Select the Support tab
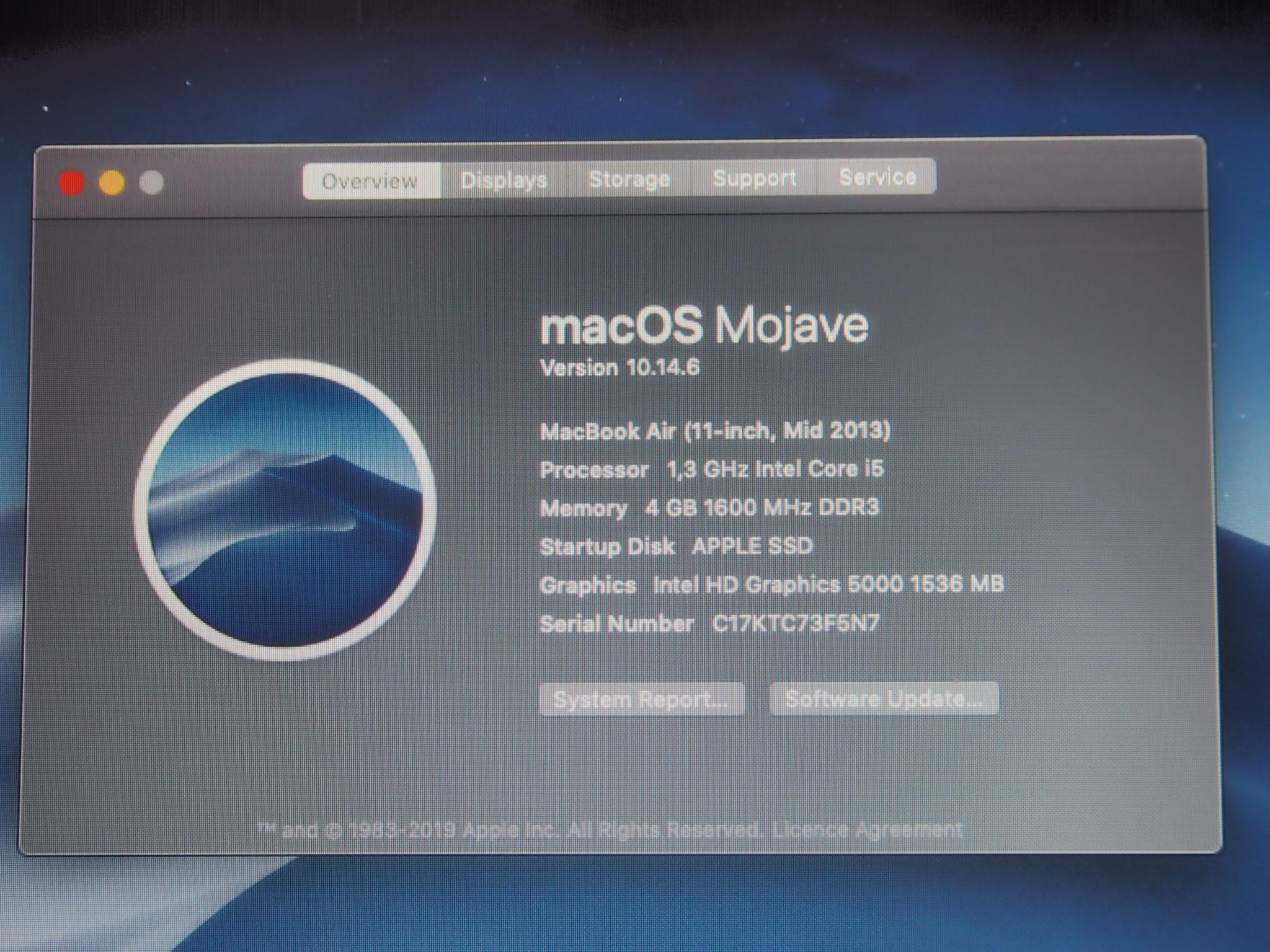This screenshot has height=952, width=1270. pyautogui.click(x=755, y=178)
